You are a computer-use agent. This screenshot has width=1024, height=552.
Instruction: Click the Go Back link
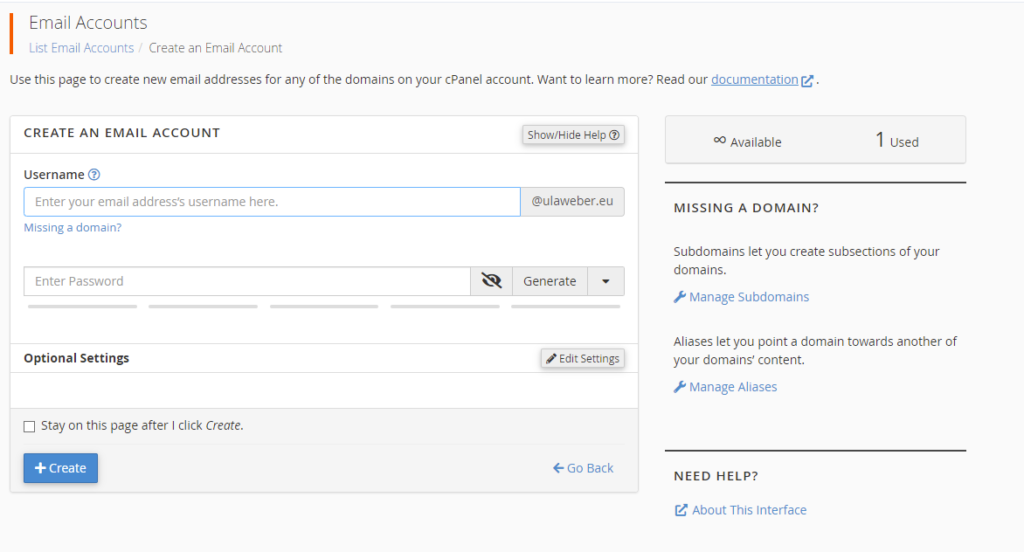coord(583,468)
